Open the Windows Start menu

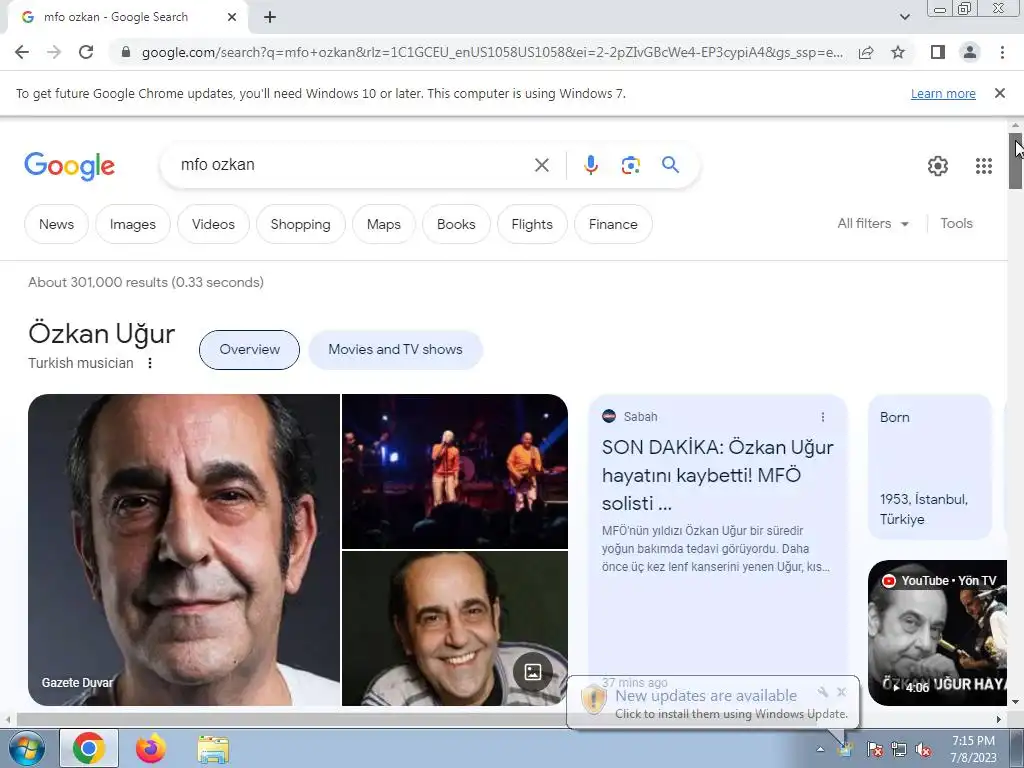(26, 748)
